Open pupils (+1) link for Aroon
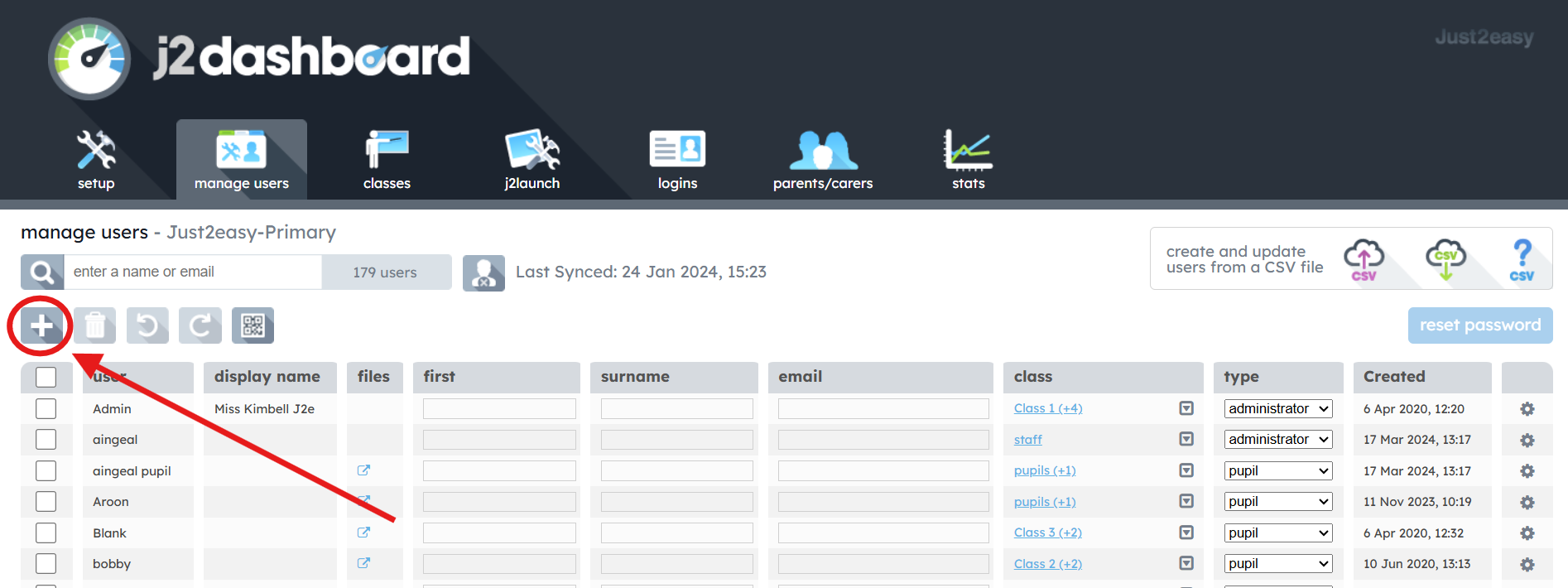The width and height of the screenshot is (1568, 588). coord(1045,502)
